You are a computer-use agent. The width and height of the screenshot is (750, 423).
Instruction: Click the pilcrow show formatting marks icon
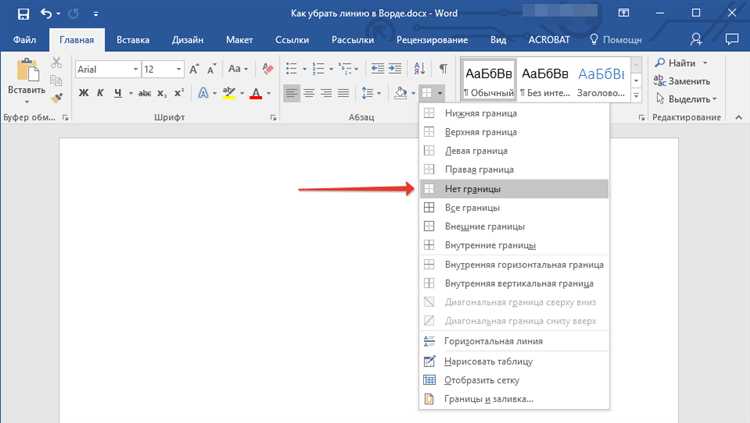442,69
